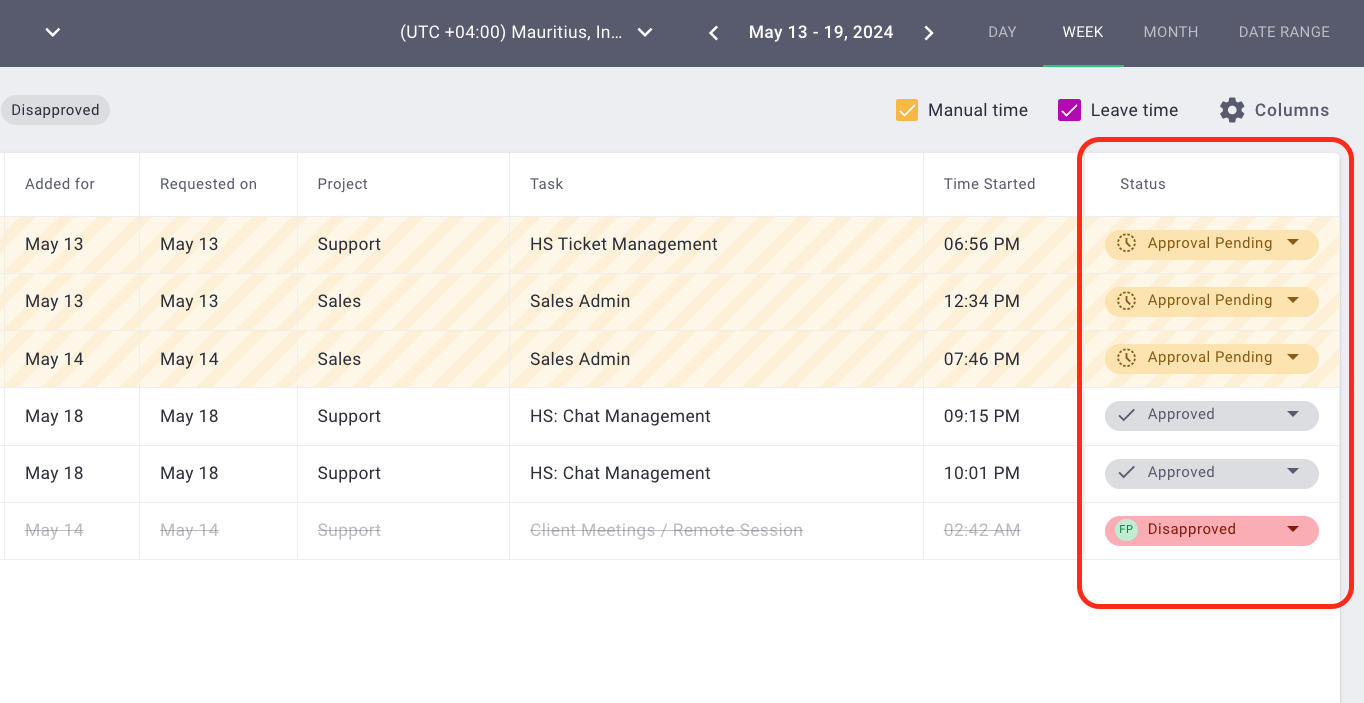Click the Disapproved filter chip
The height and width of the screenshot is (703, 1364).
click(x=55, y=110)
